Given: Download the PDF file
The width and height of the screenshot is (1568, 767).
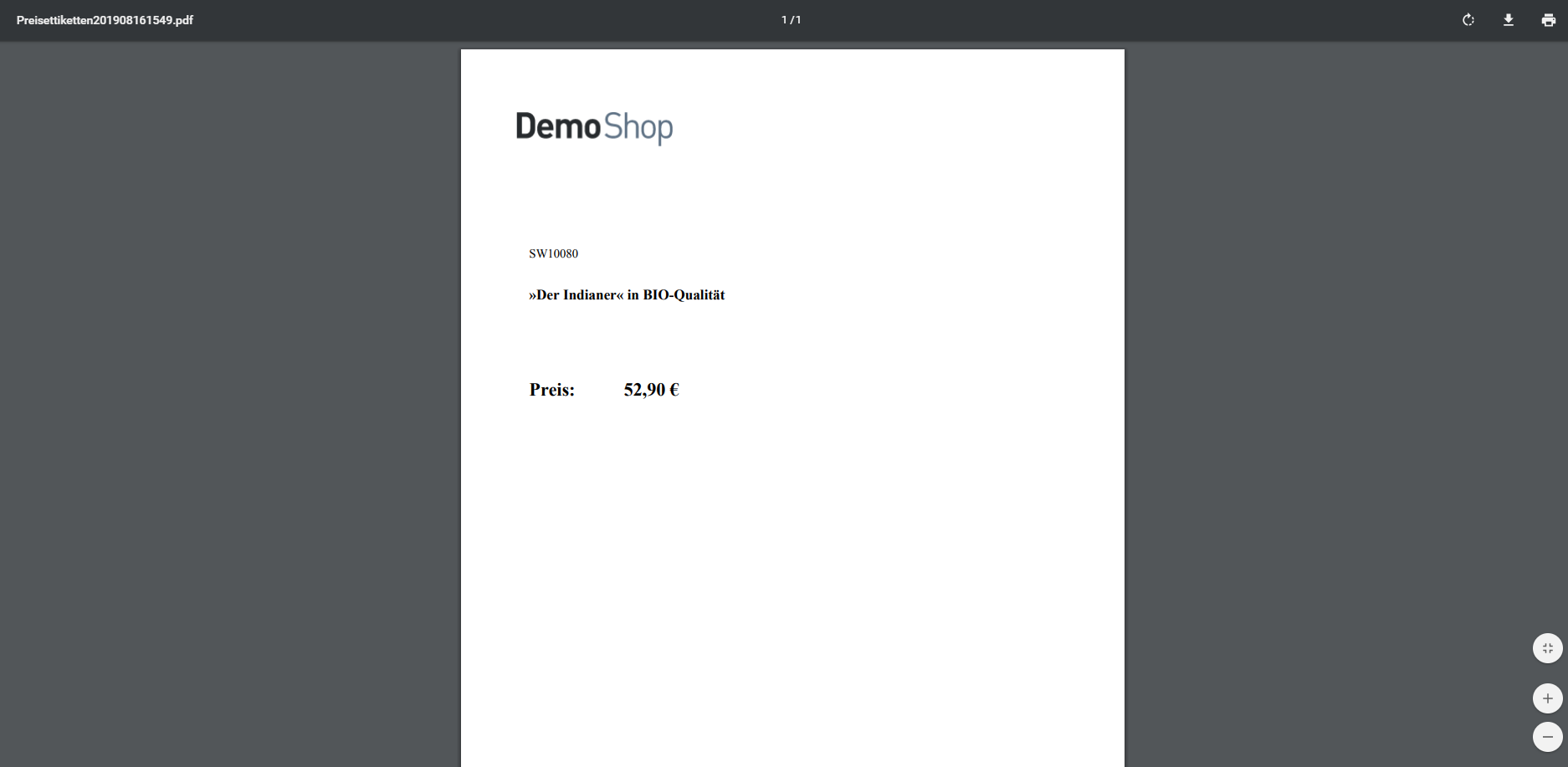Looking at the screenshot, I should tap(1508, 20).
